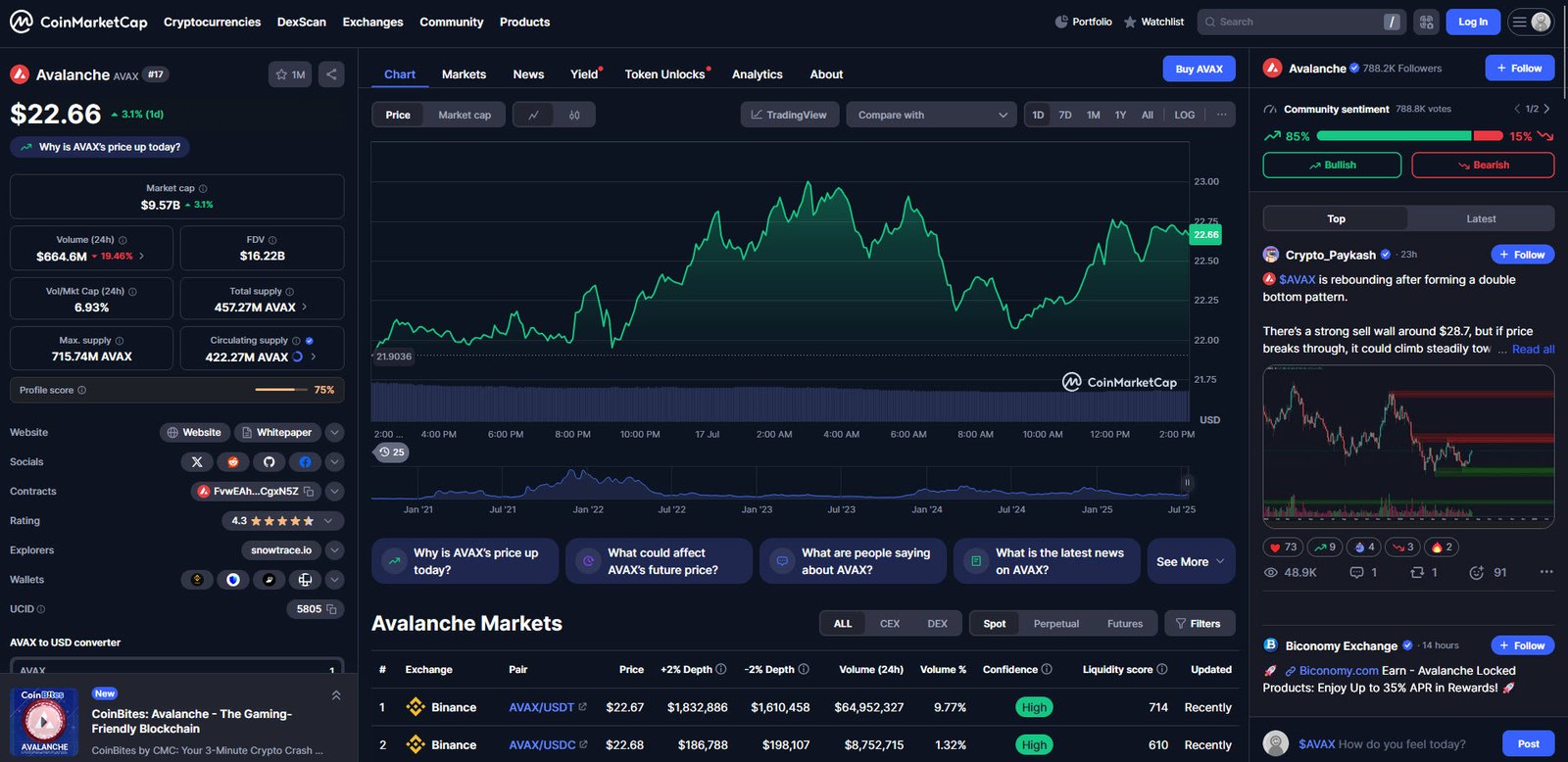Add AVAX to watchlist star button

pyautogui.click(x=290, y=74)
